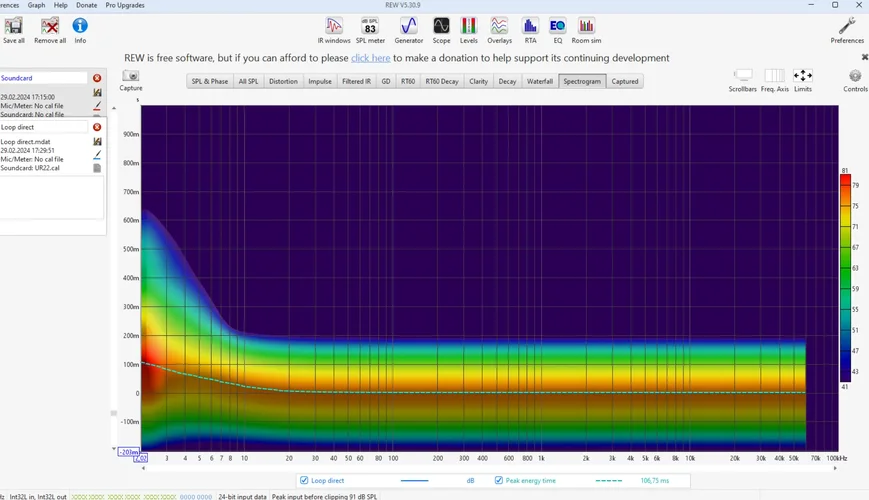Toggle the Peak energy time checkbox
This screenshot has height=500, width=869.
[499, 481]
